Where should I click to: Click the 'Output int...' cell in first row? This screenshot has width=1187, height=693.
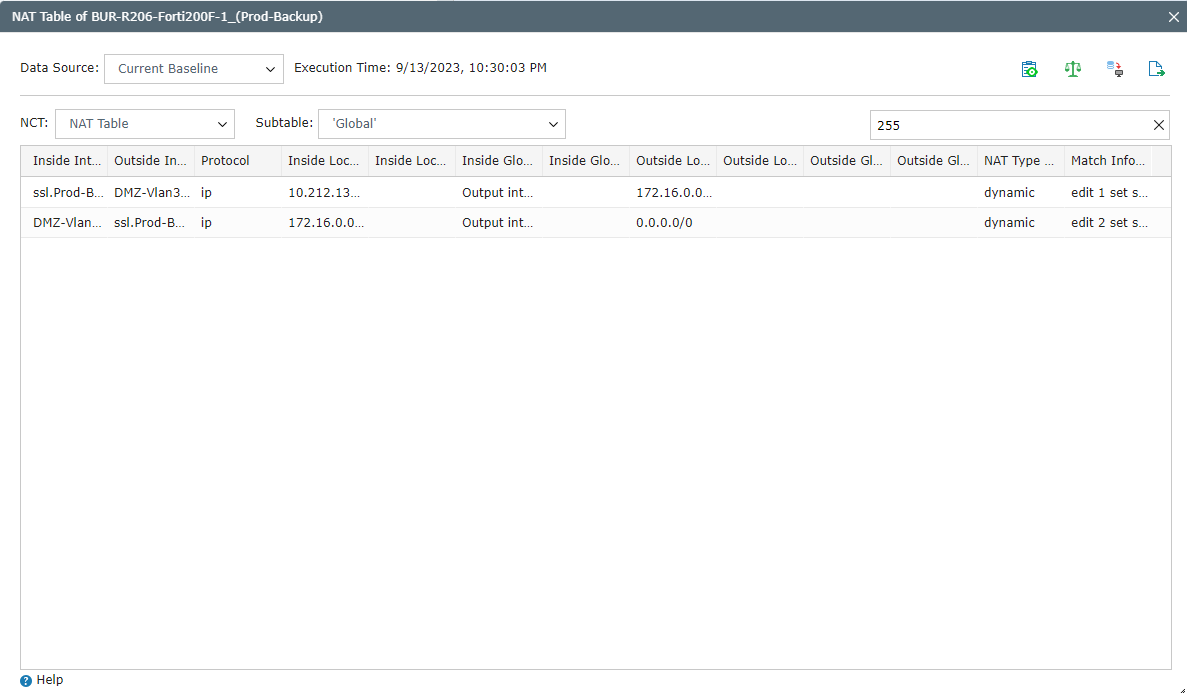click(497, 192)
